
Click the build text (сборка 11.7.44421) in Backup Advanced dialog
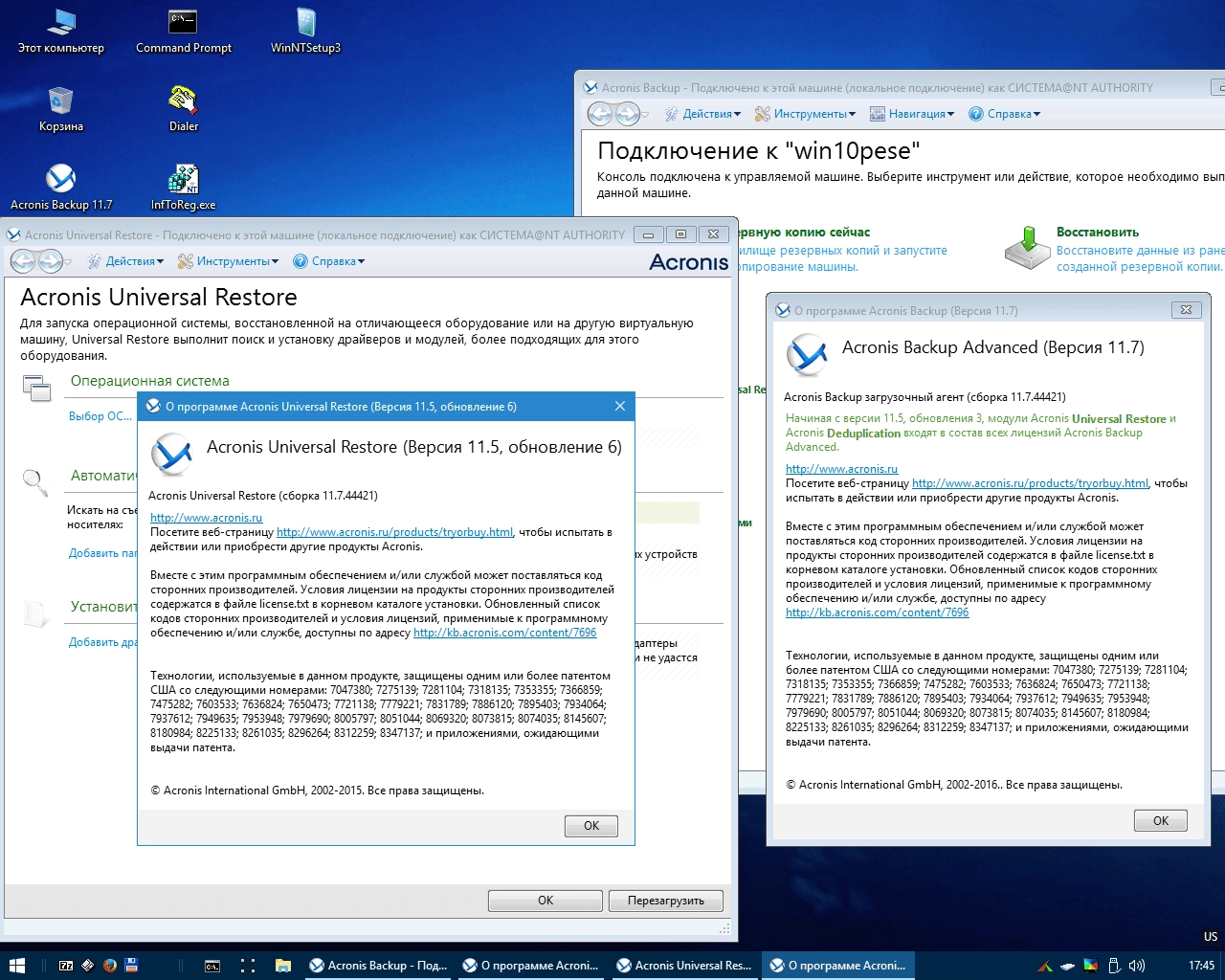[1015, 397]
